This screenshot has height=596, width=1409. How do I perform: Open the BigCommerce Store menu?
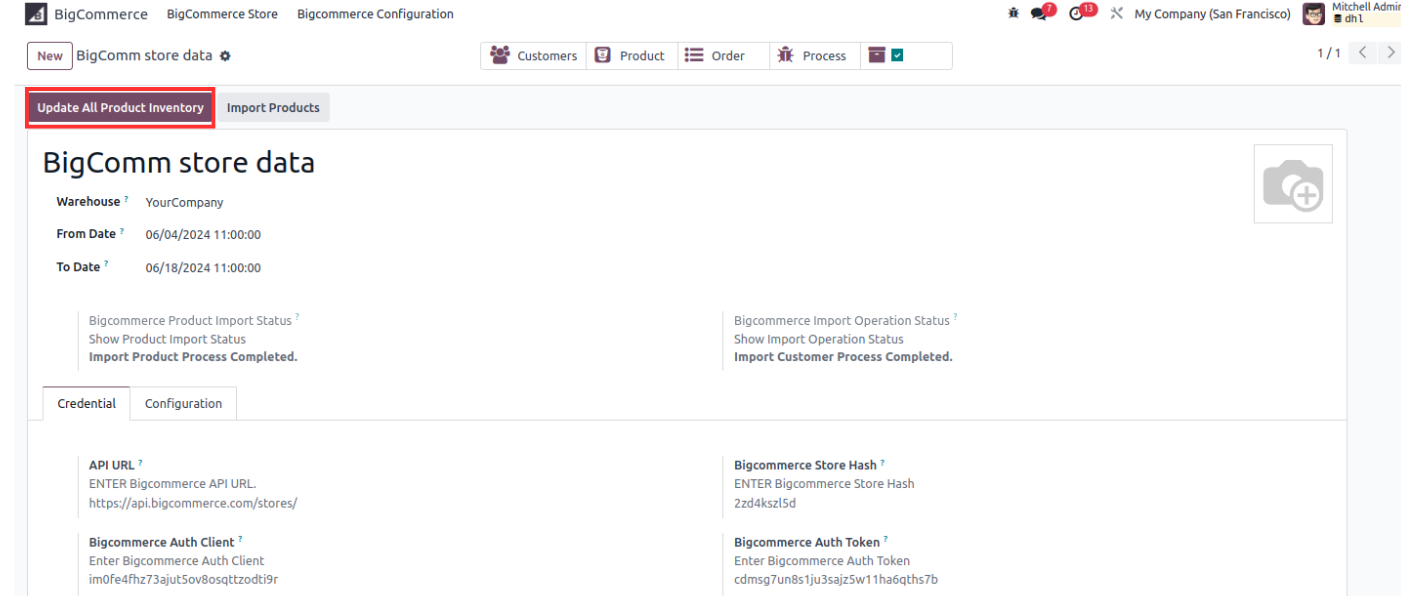pos(222,14)
